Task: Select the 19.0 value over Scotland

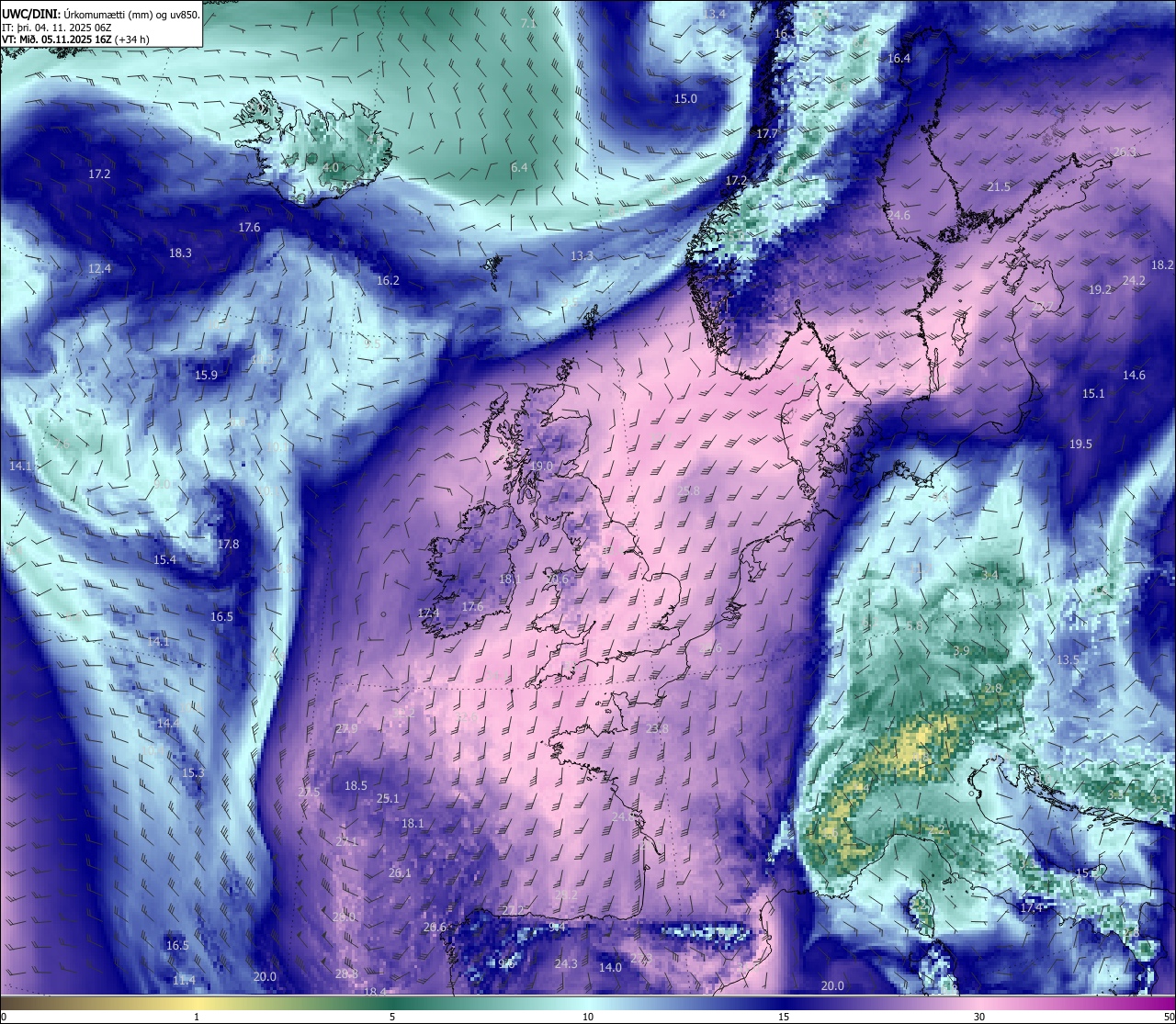Action: point(542,466)
